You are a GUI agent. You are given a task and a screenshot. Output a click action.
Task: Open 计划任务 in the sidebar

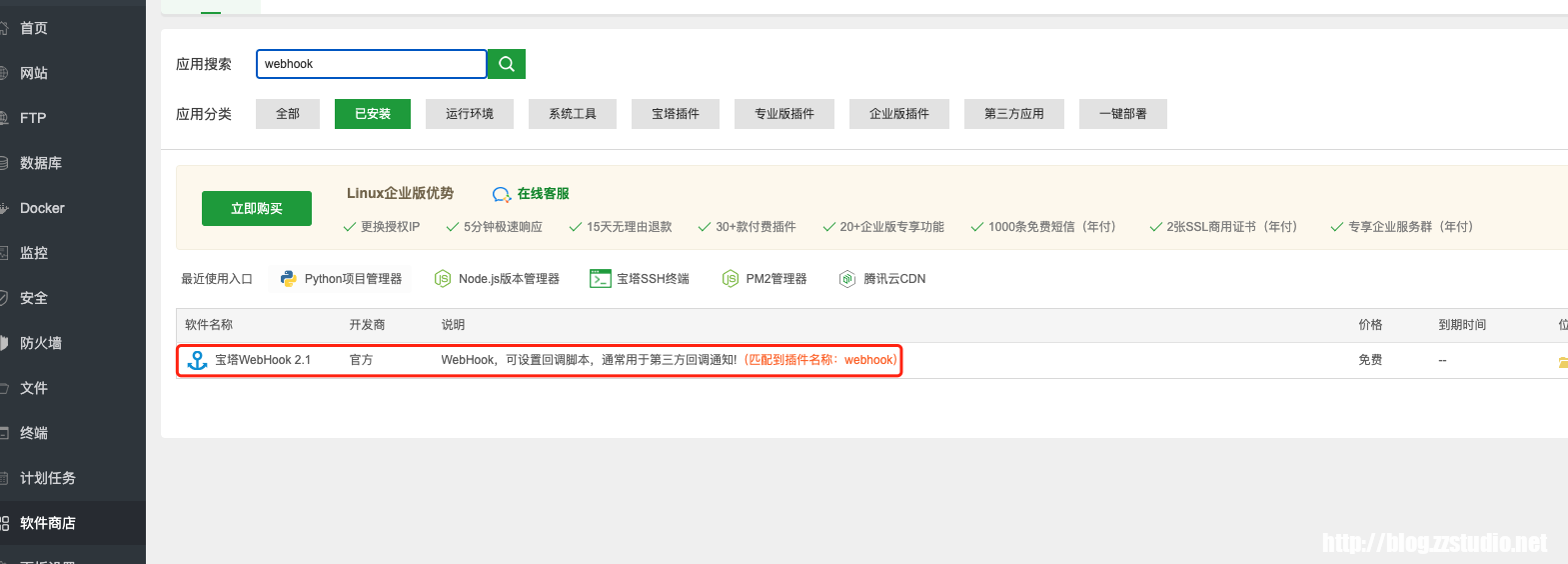click(72, 478)
